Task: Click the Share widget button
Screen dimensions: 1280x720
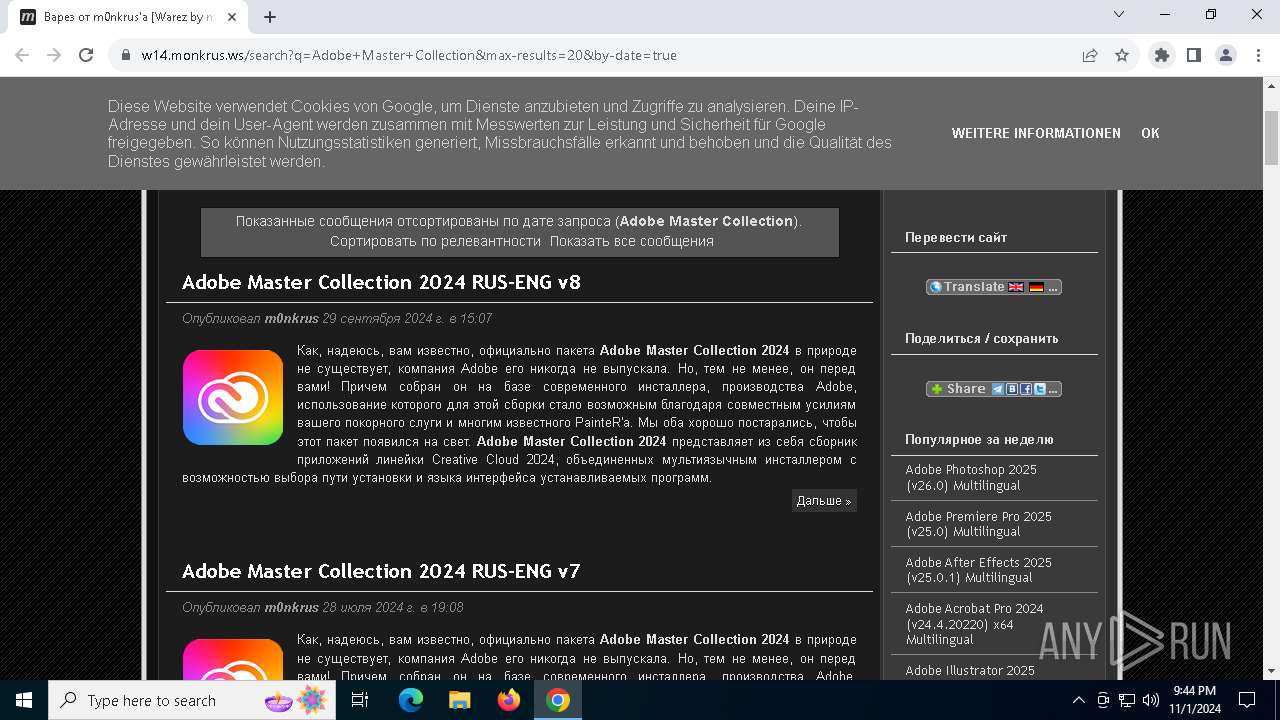Action: 994,389
